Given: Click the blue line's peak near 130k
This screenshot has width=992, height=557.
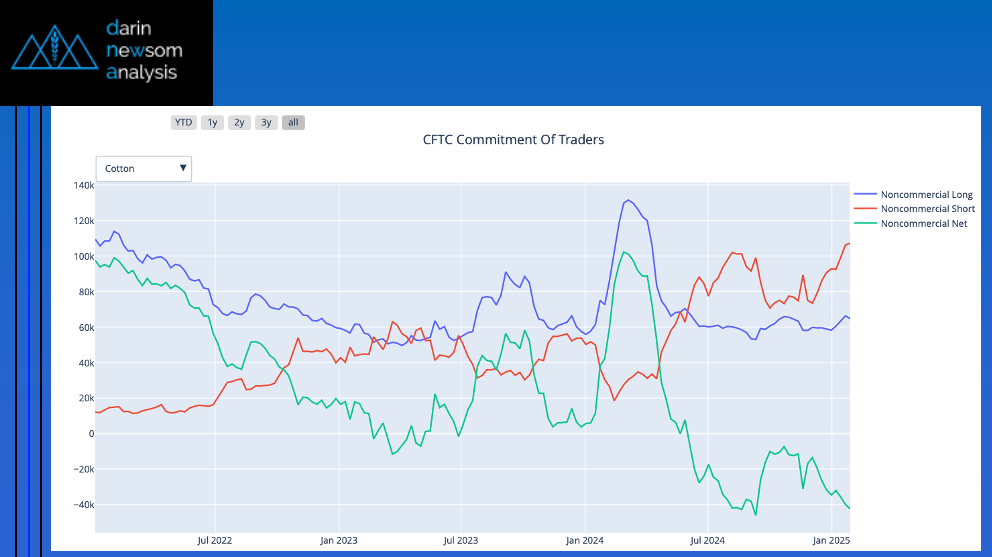Looking at the screenshot, I should [x=627, y=201].
